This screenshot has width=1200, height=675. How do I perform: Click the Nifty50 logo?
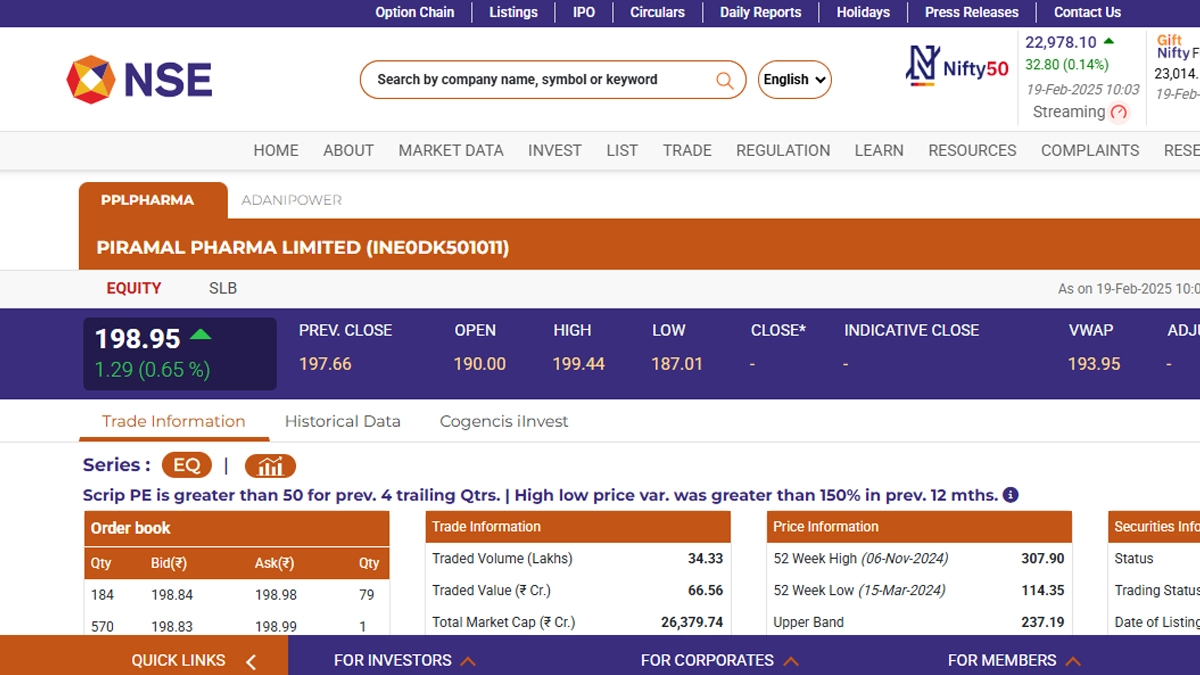click(x=957, y=66)
